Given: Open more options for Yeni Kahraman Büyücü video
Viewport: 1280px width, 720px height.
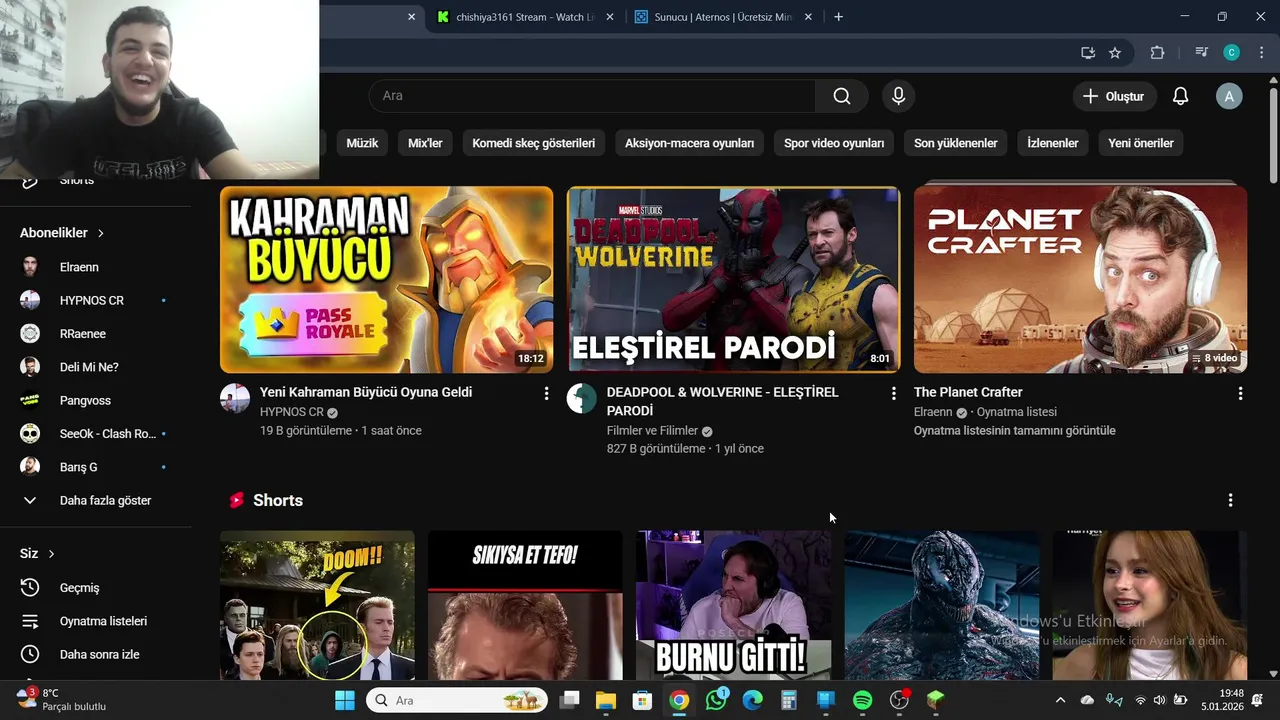Looking at the screenshot, I should pyautogui.click(x=546, y=394).
